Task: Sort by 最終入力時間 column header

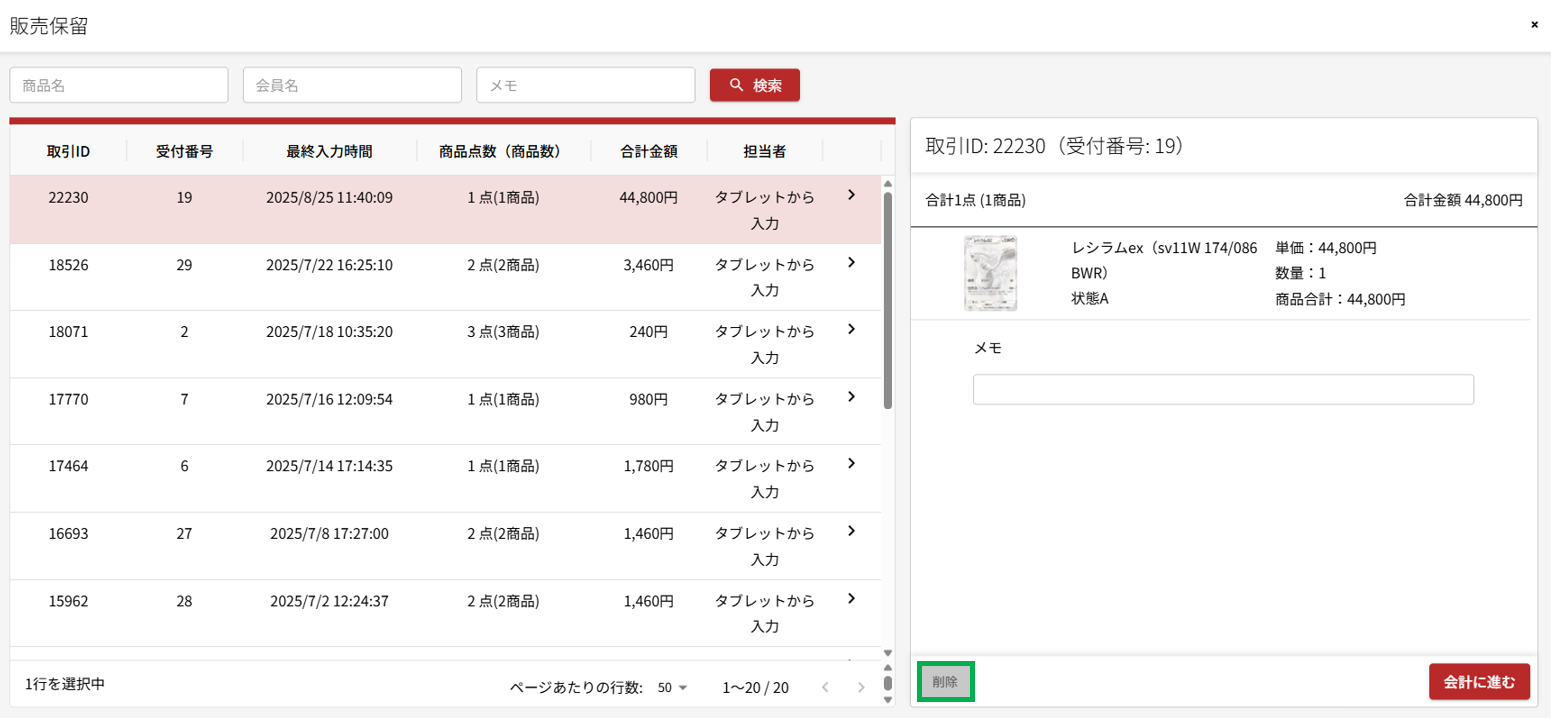Action: click(329, 152)
